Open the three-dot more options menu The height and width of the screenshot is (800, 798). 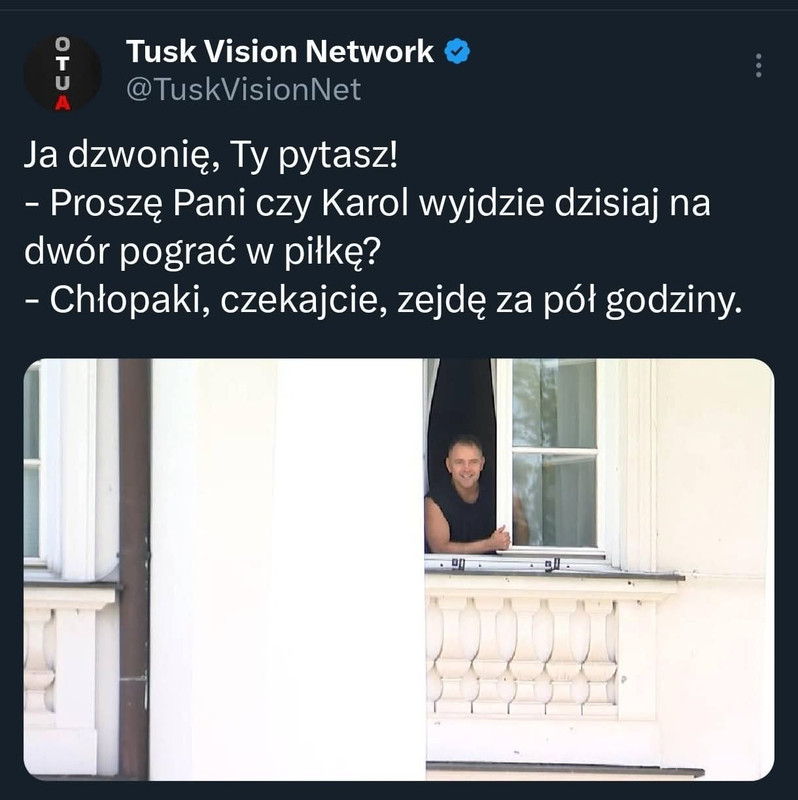click(759, 65)
